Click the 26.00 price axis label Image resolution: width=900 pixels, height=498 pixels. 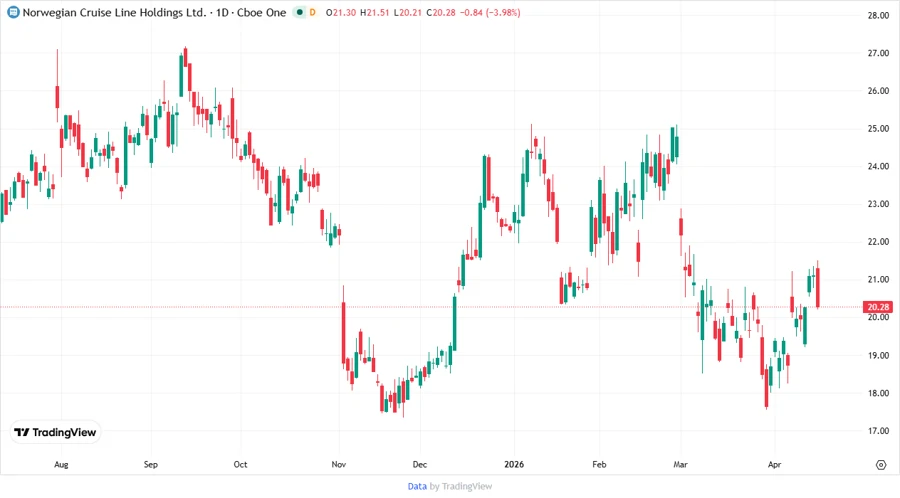(x=878, y=91)
